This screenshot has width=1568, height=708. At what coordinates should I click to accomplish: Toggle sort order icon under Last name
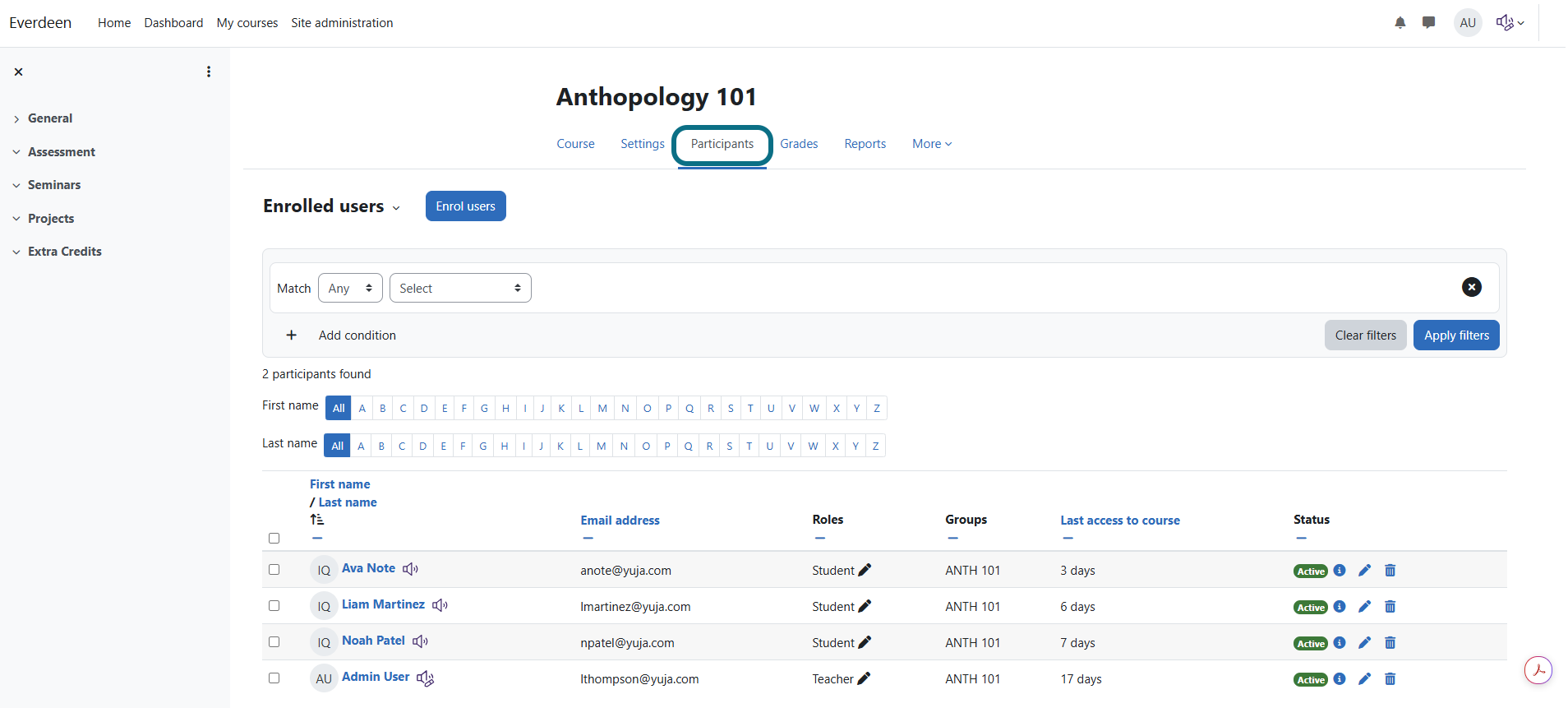coord(316,520)
